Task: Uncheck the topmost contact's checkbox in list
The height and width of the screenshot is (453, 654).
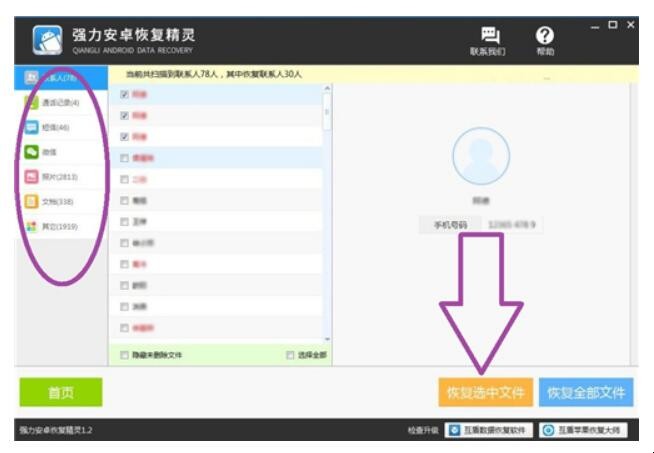Action: 124,94
